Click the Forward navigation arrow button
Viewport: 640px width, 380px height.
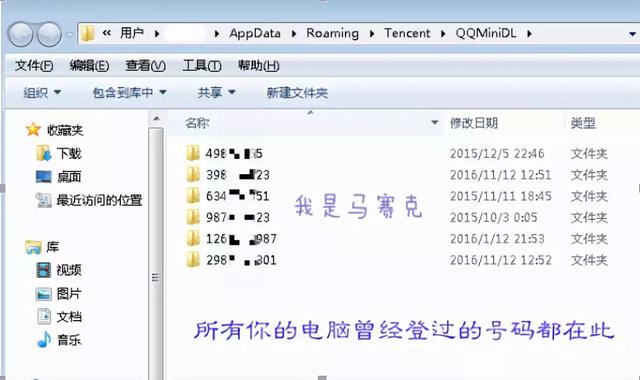click(49, 34)
